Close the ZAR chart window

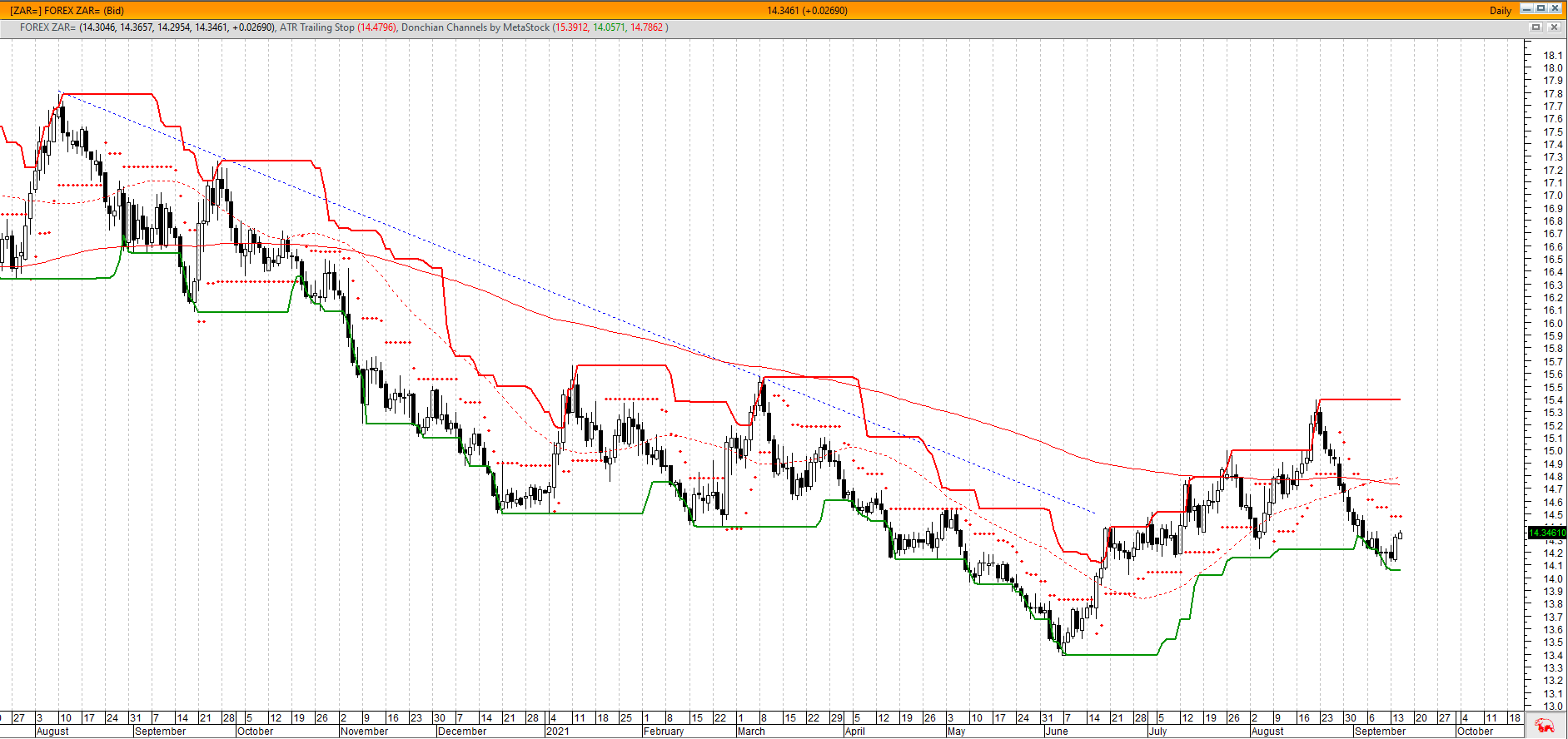(x=1555, y=9)
